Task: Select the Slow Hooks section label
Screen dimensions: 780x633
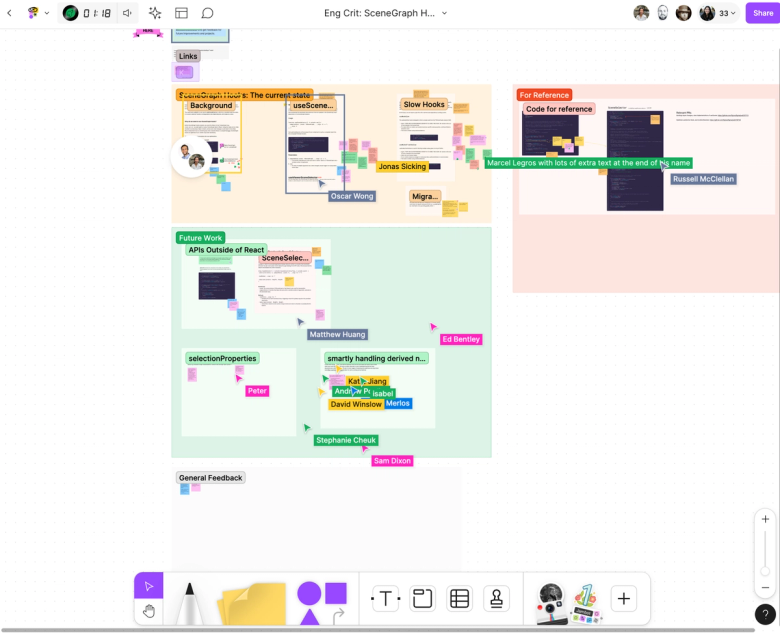Action: pos(424,105)
